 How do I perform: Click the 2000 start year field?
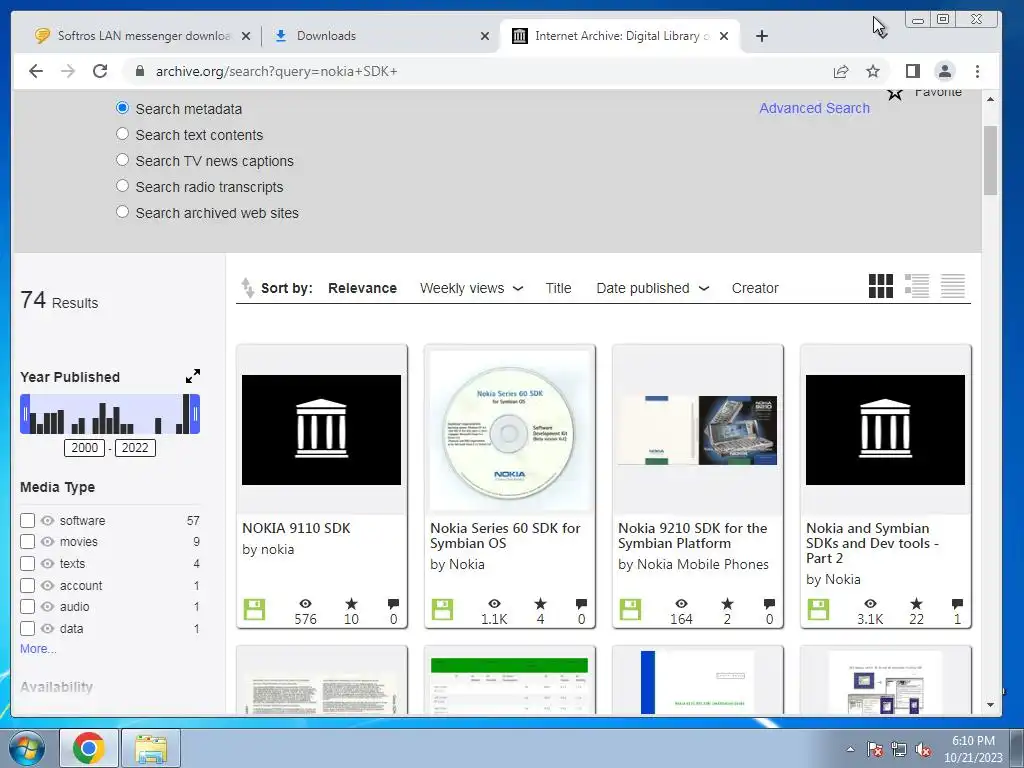(x=84, y=448)
